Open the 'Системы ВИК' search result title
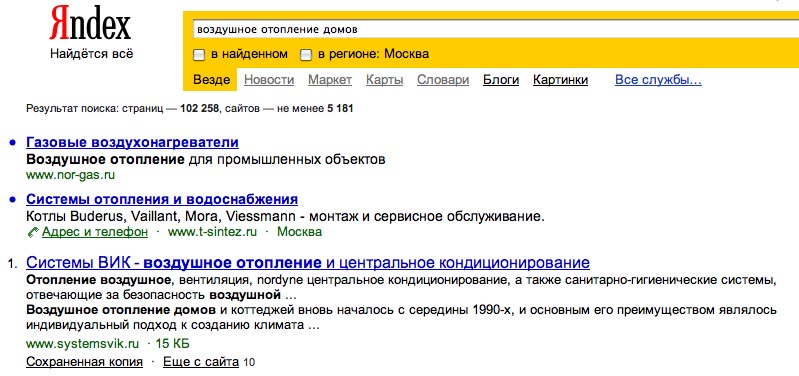Screen dimensions: 799x376 [x=308, y=263]
